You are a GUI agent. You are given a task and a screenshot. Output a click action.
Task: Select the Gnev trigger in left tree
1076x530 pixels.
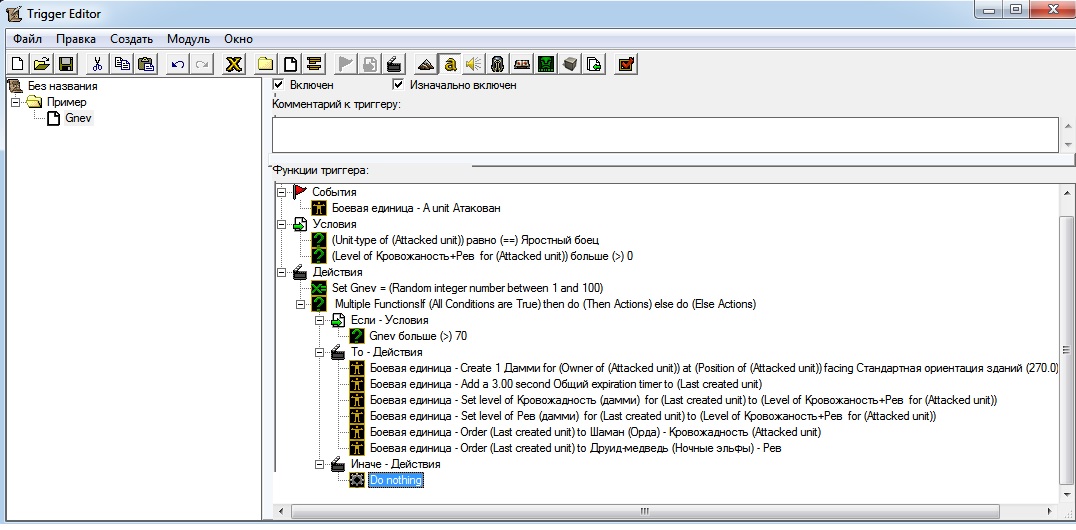click(x=78, y=118)
